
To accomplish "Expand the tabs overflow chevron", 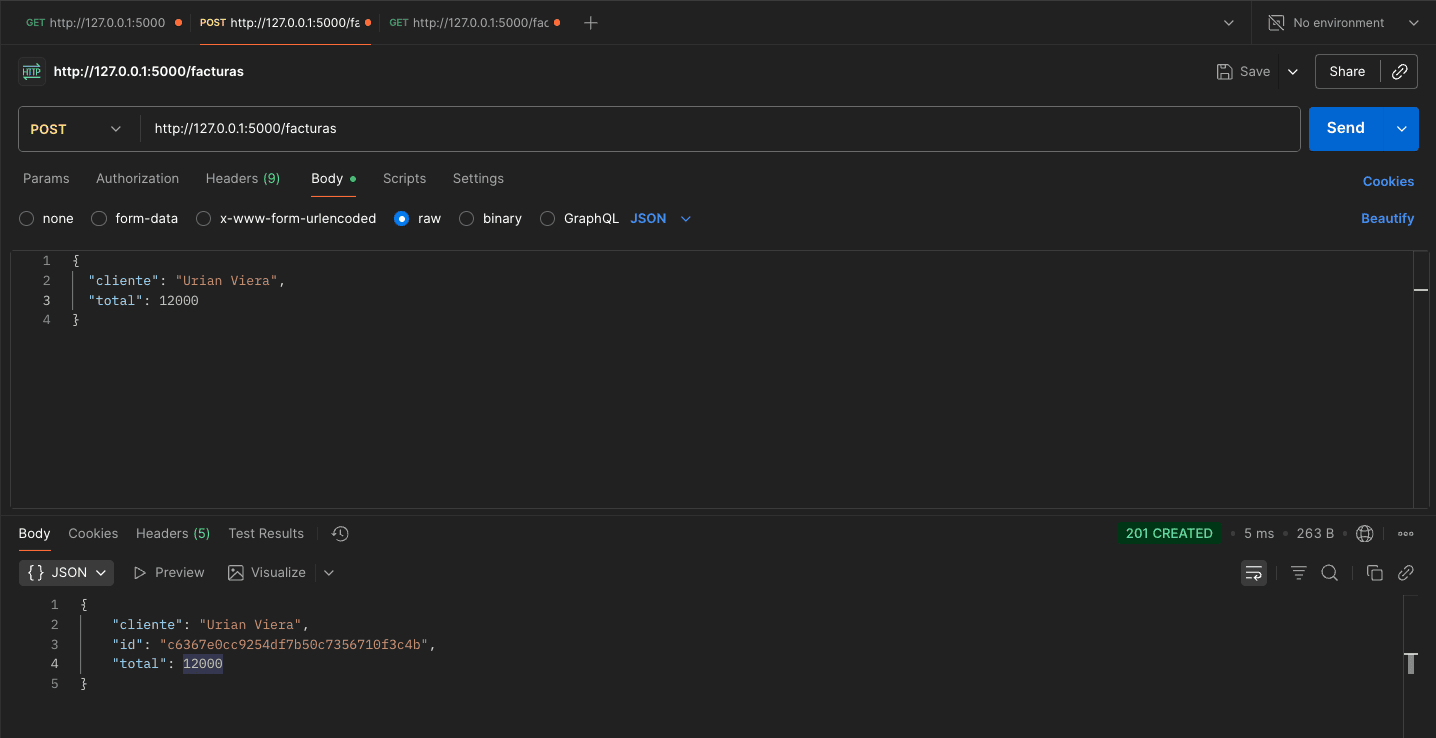I will point(1229,22).
